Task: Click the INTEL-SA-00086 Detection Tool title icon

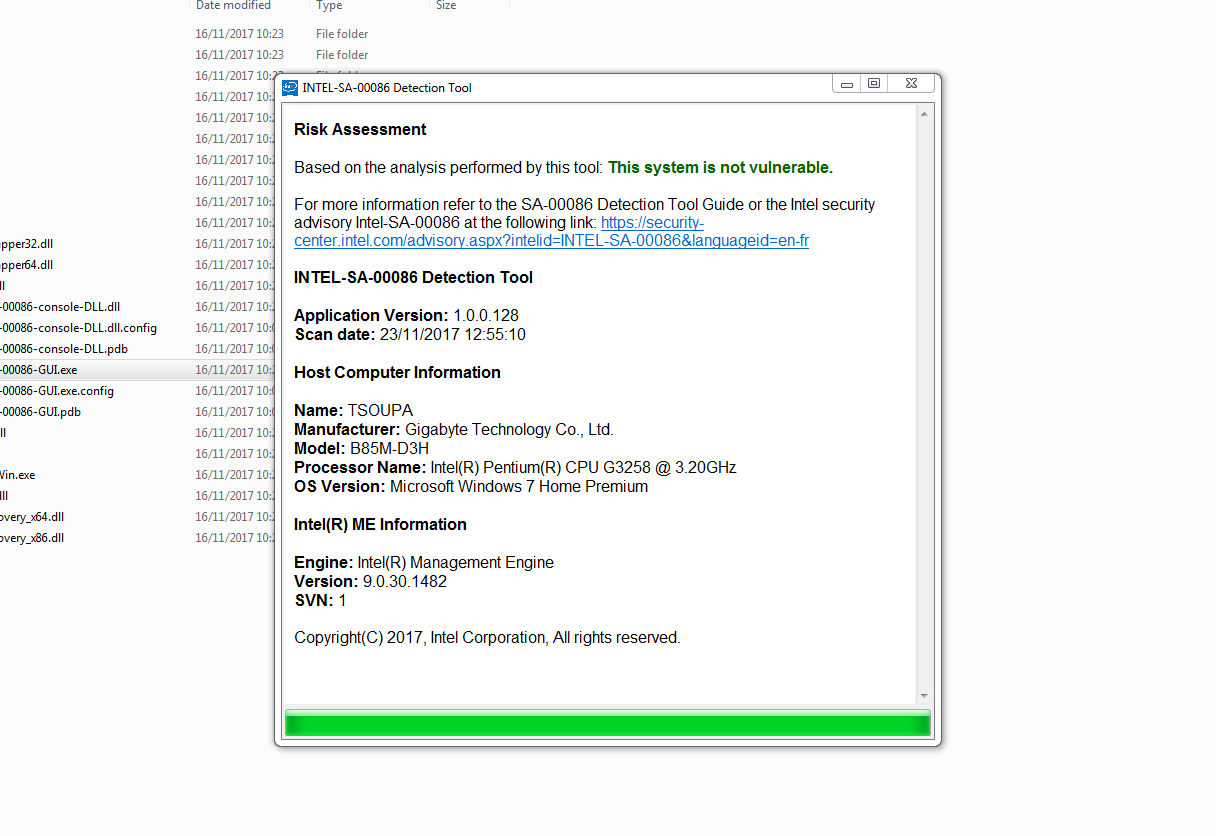Action: tap(290, 87)
